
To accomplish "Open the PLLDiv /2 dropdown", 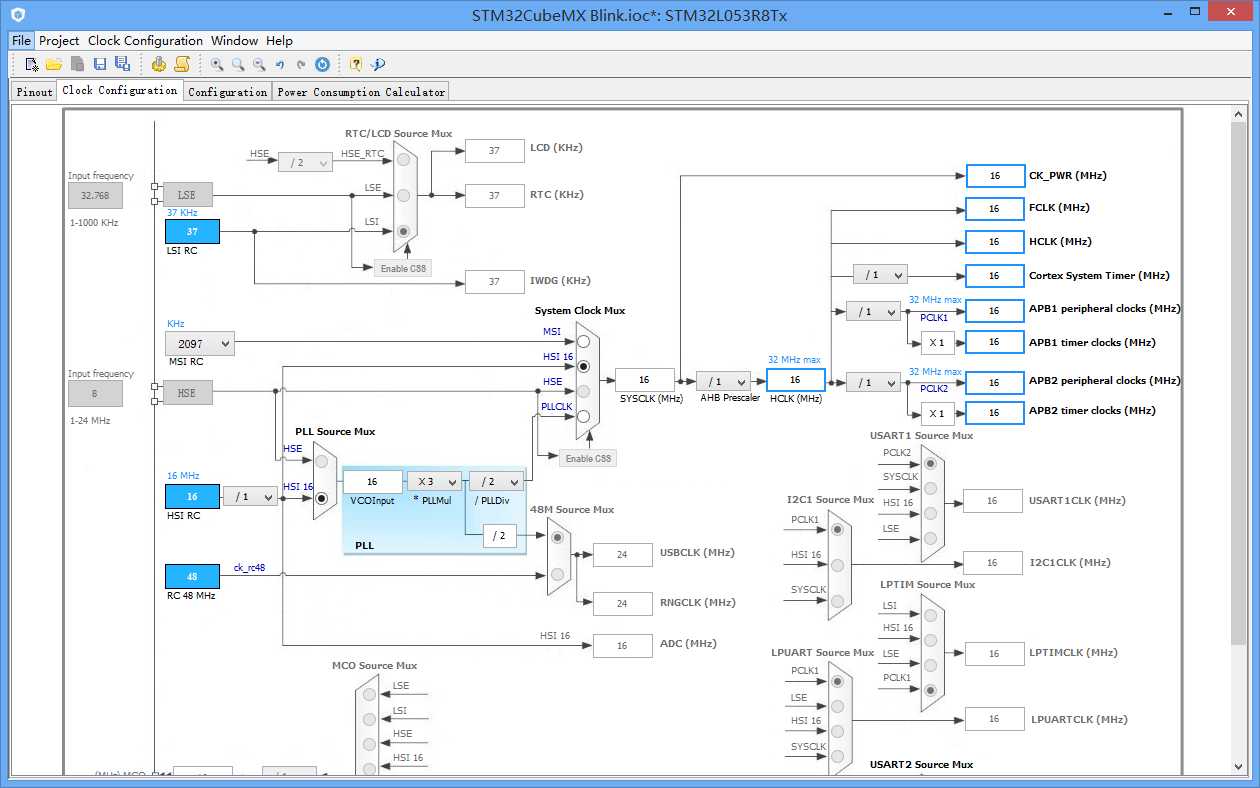I will point(496,481).
